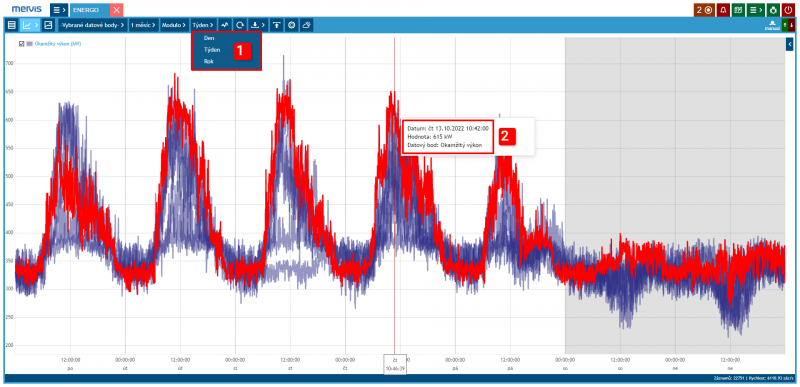The height and width of the screenshot is (387, 800).
Task: Click the orange active alarms counter button
Action: tap(705, 9)
